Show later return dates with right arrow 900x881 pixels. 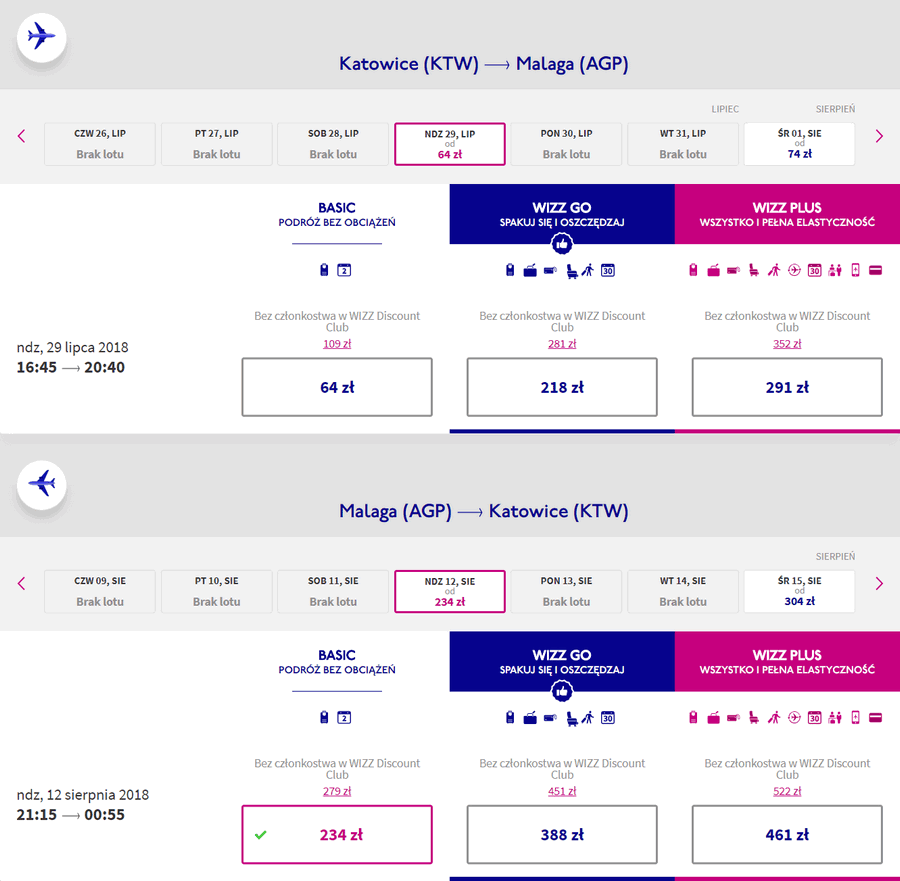tap(879, 584)
